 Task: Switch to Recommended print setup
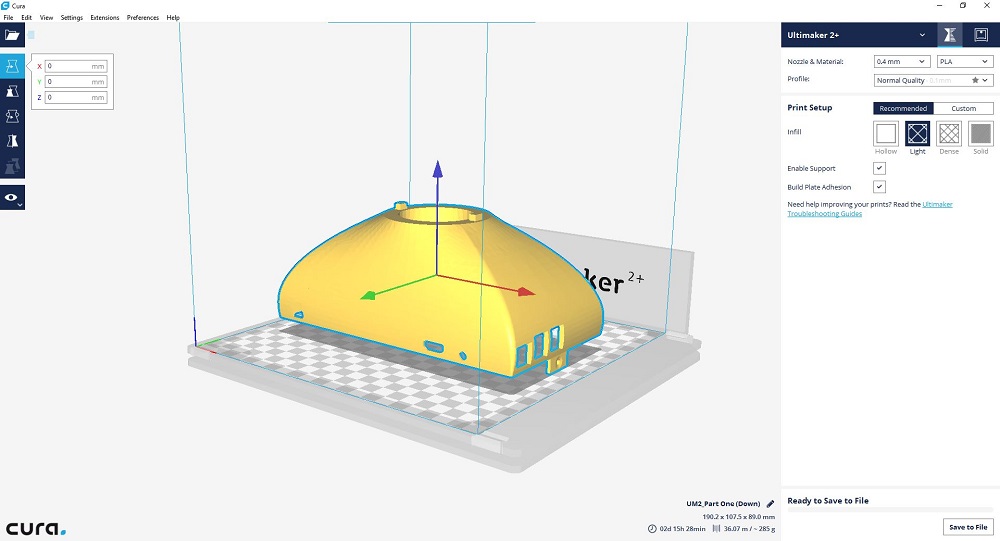click(x=903, y=108)
